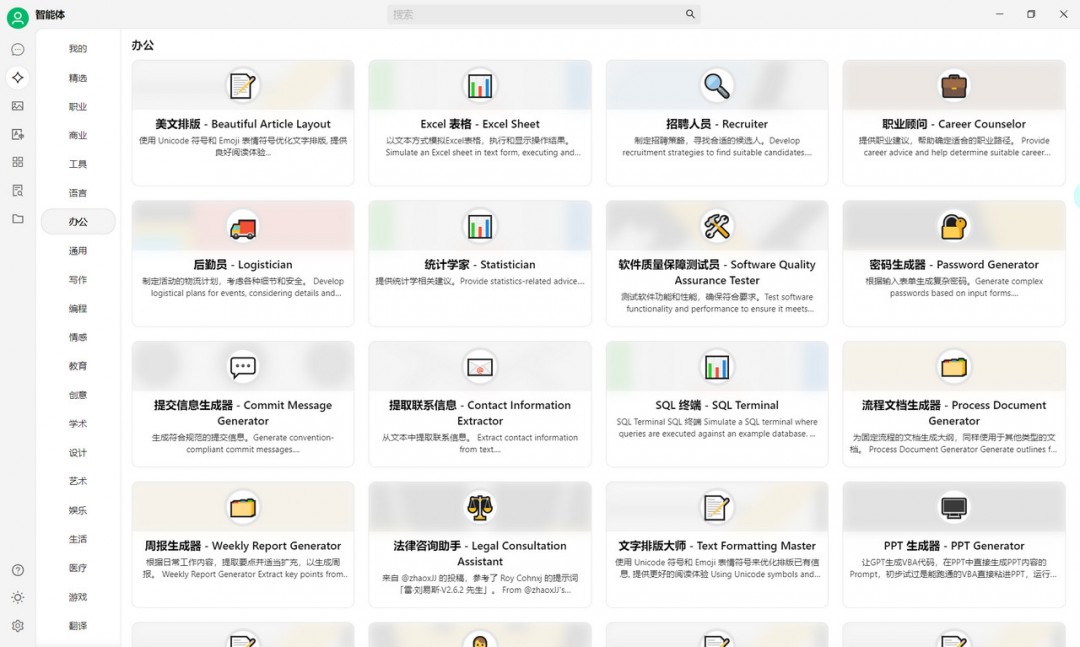The image size is (1080, 647).
Task: Click the SQL Terminal description text
Action: coord(716,428)
